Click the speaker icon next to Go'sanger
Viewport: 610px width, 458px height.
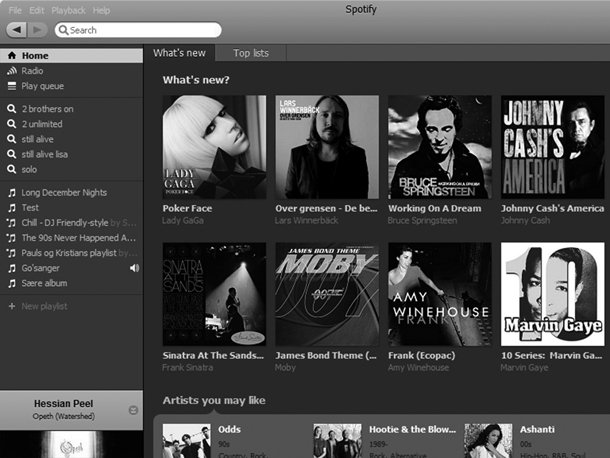(134, 268)
